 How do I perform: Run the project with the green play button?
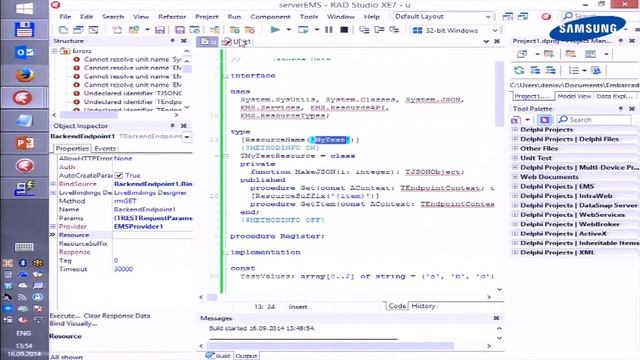click(275, 30)
